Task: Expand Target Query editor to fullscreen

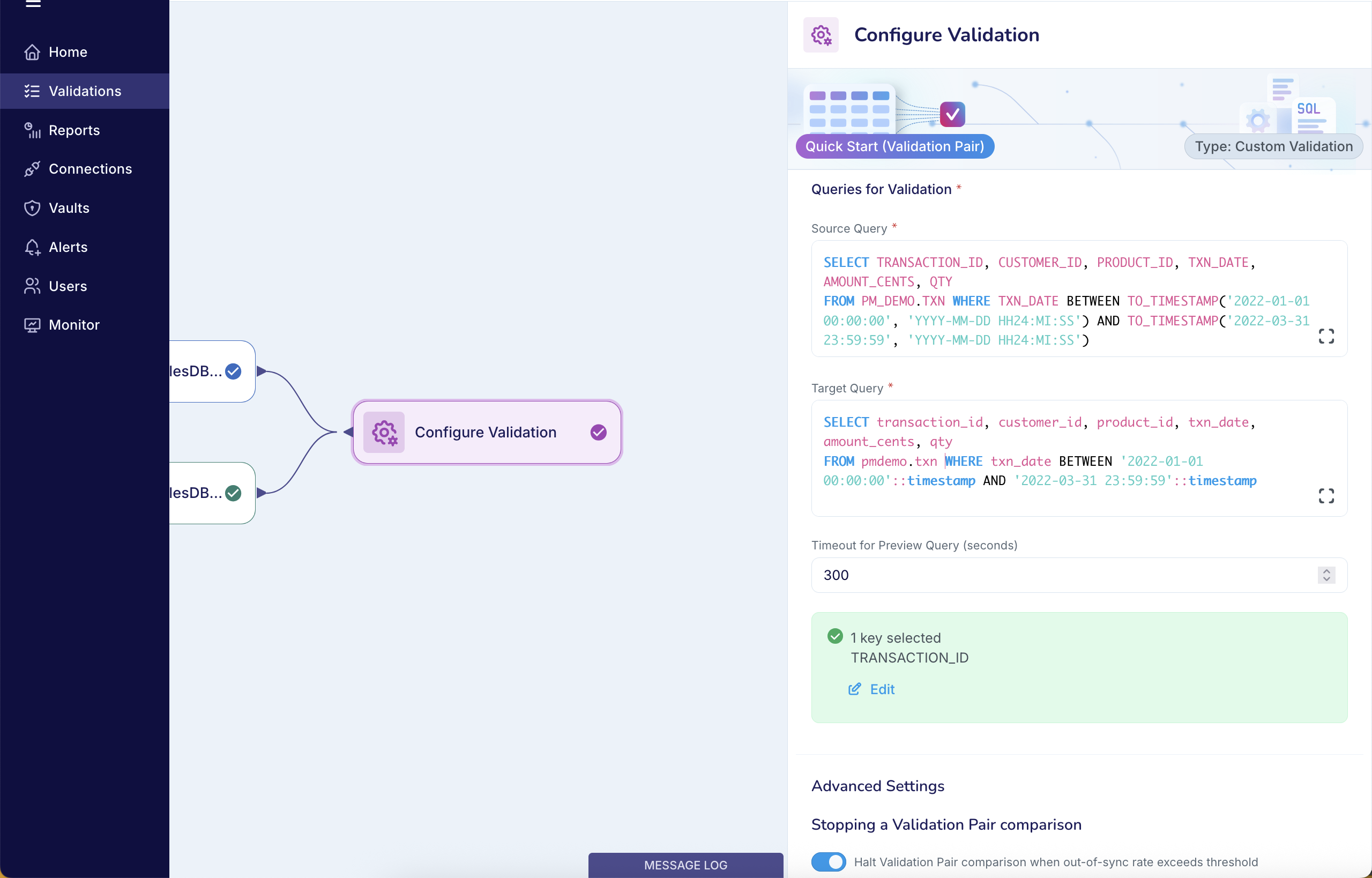Action: 1326,496
